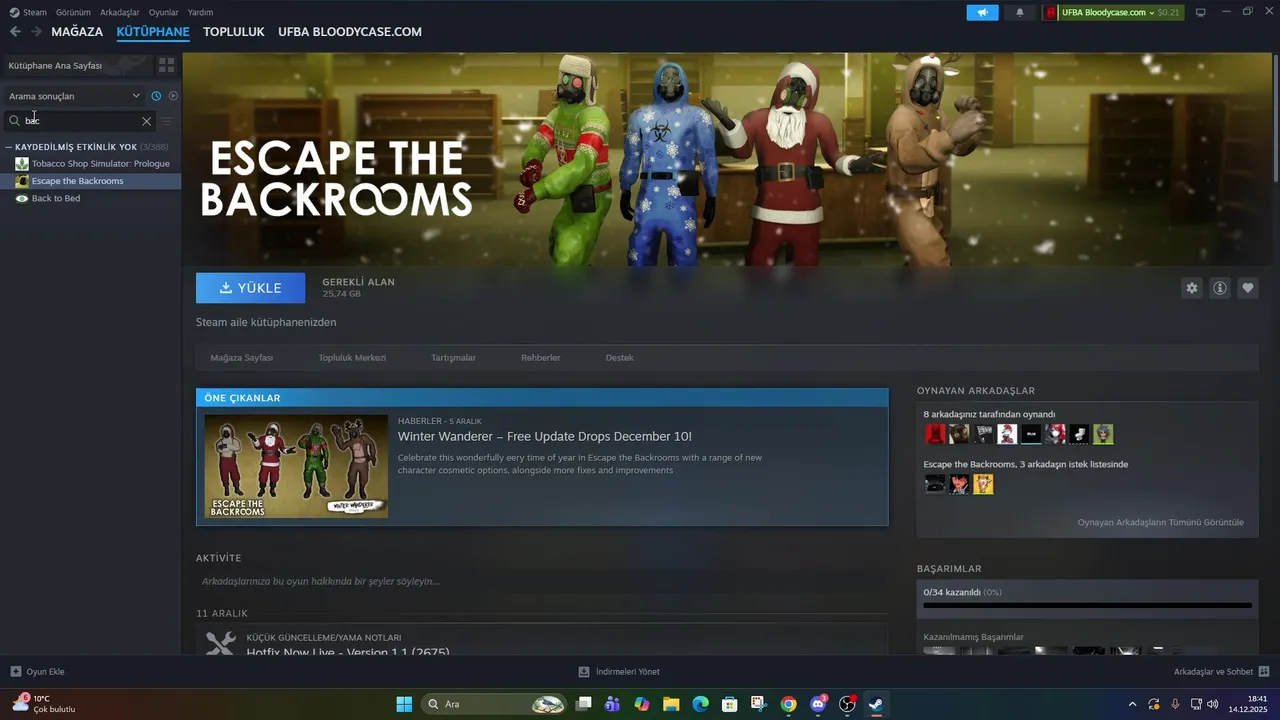Select Tobacco Shop Simulator: Prologue

100,163
